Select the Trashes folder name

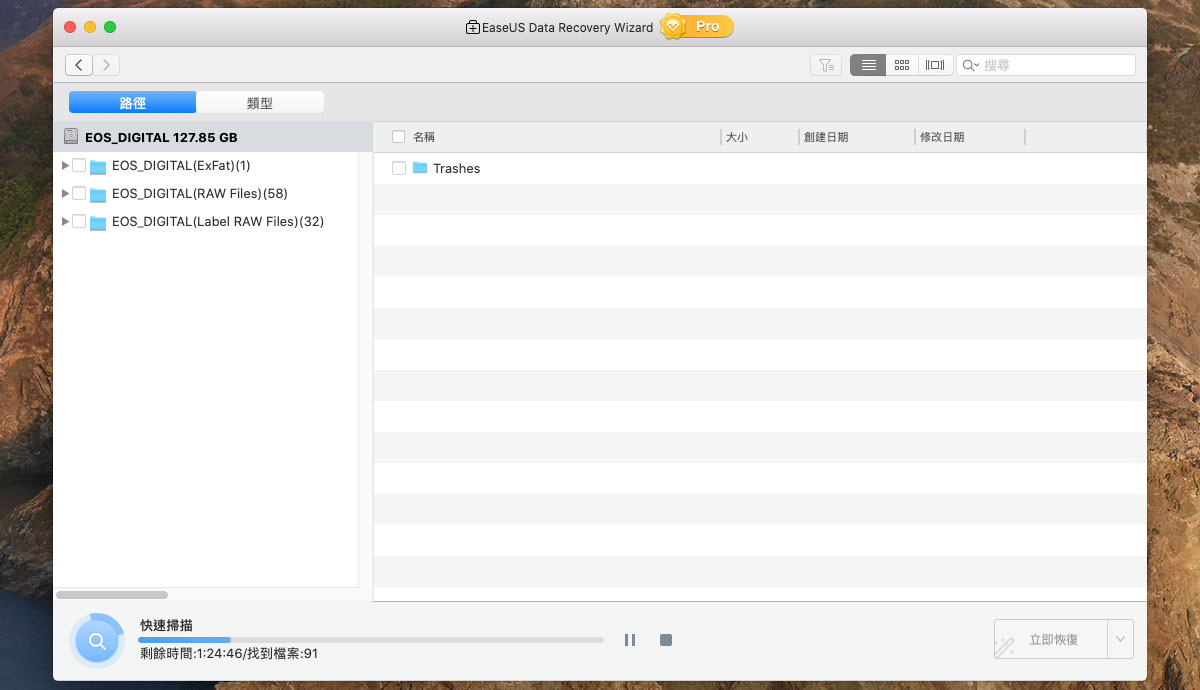457,168
